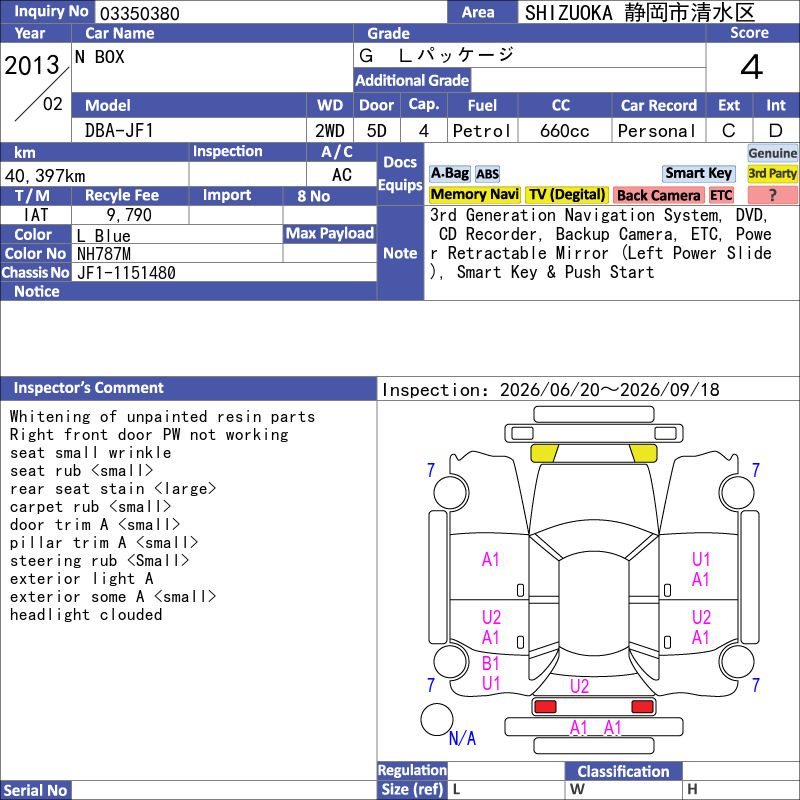This screenshot has width=800, height=800.
Task: Click the Additional Grade label
Action: coord(412,81)
